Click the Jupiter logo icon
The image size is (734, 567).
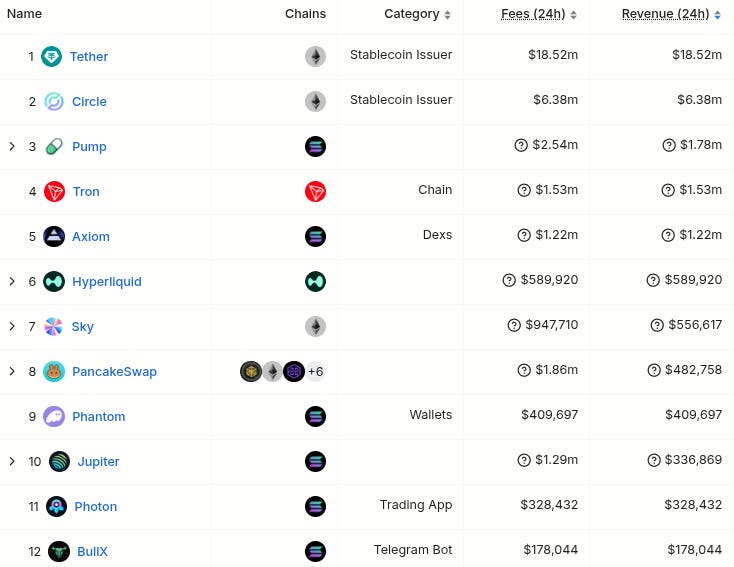click(x=59, y=461)
